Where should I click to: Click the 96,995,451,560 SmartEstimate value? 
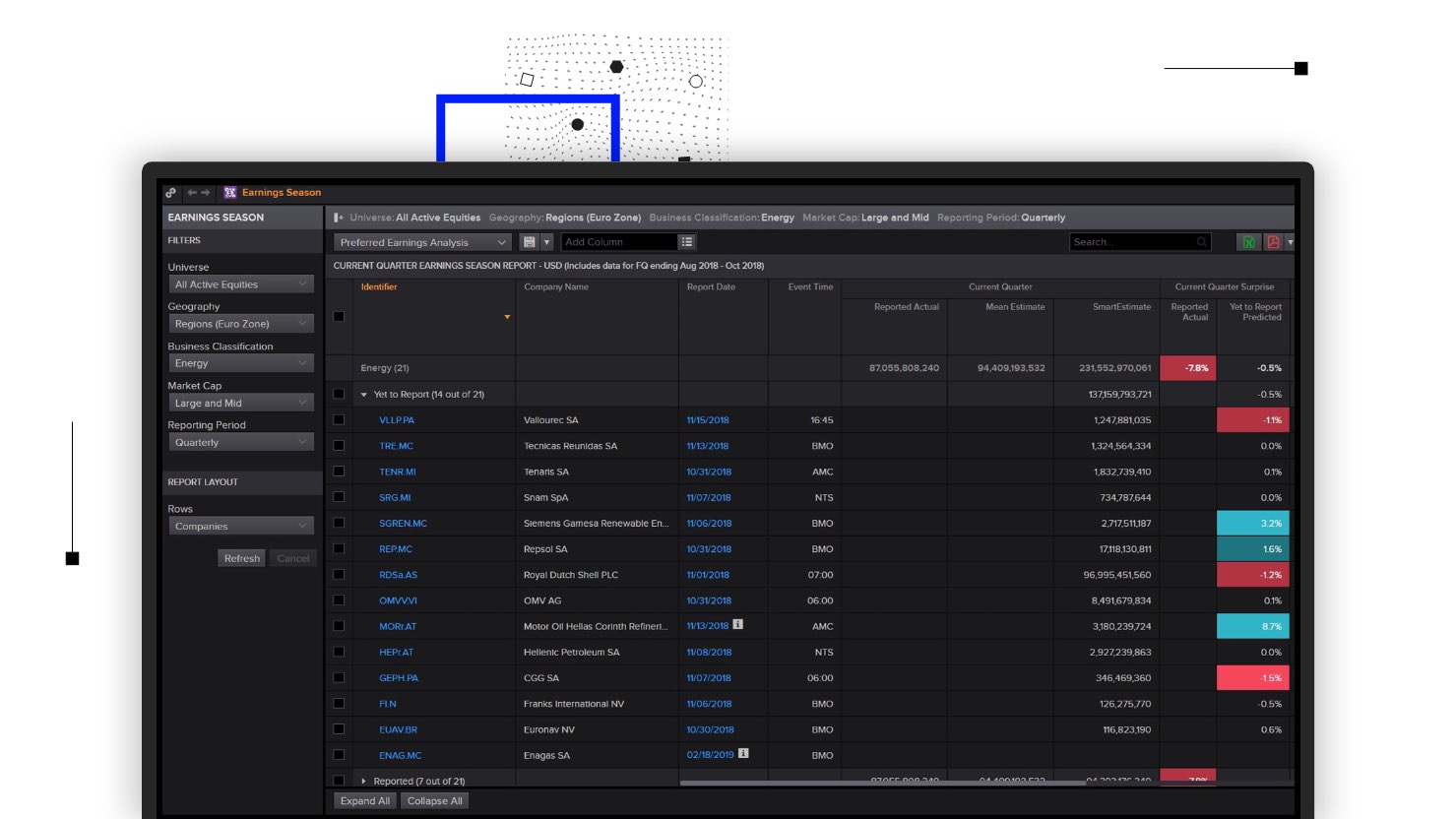point(1117,575)
